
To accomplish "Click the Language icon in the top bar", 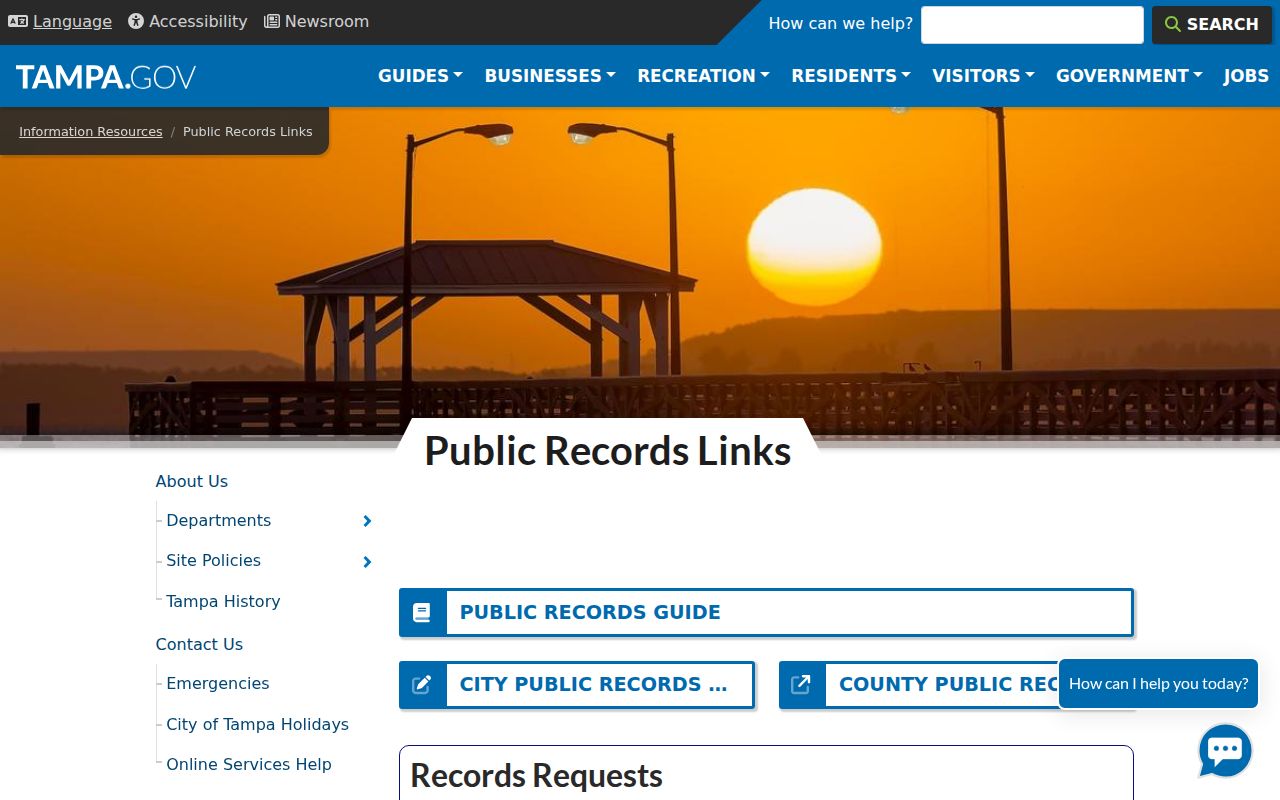I will [18, 21].
